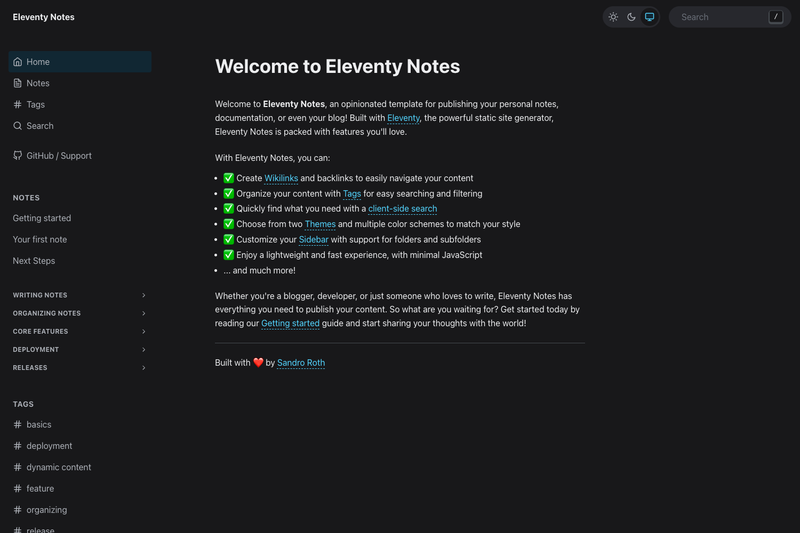Click the Notes document icon in the sidebar
This screenshot has height=533, width=800.
(17, 83)
